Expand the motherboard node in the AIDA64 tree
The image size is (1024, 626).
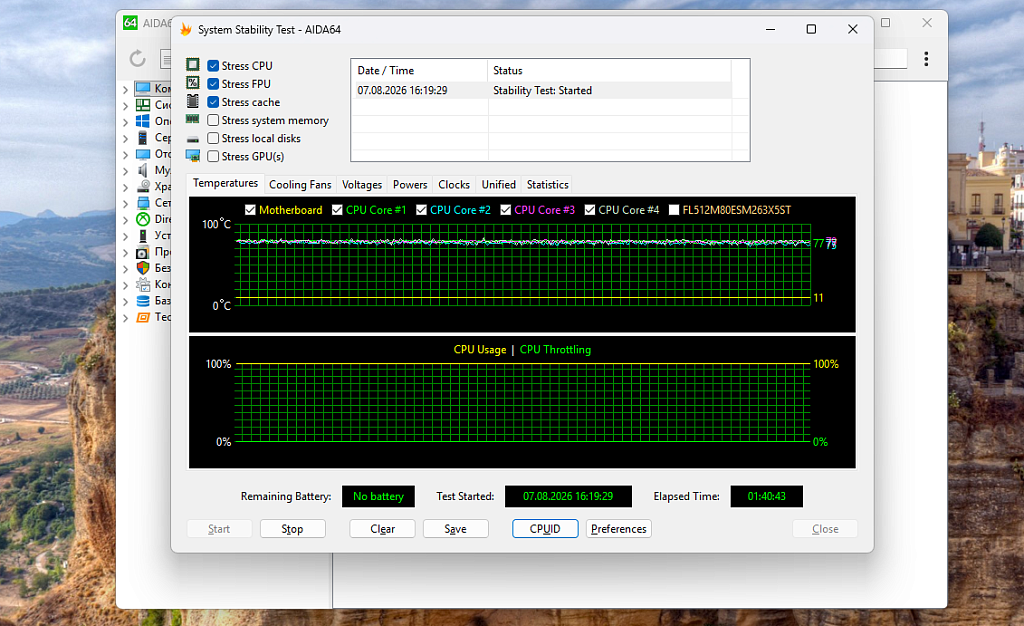pos(125,105)
